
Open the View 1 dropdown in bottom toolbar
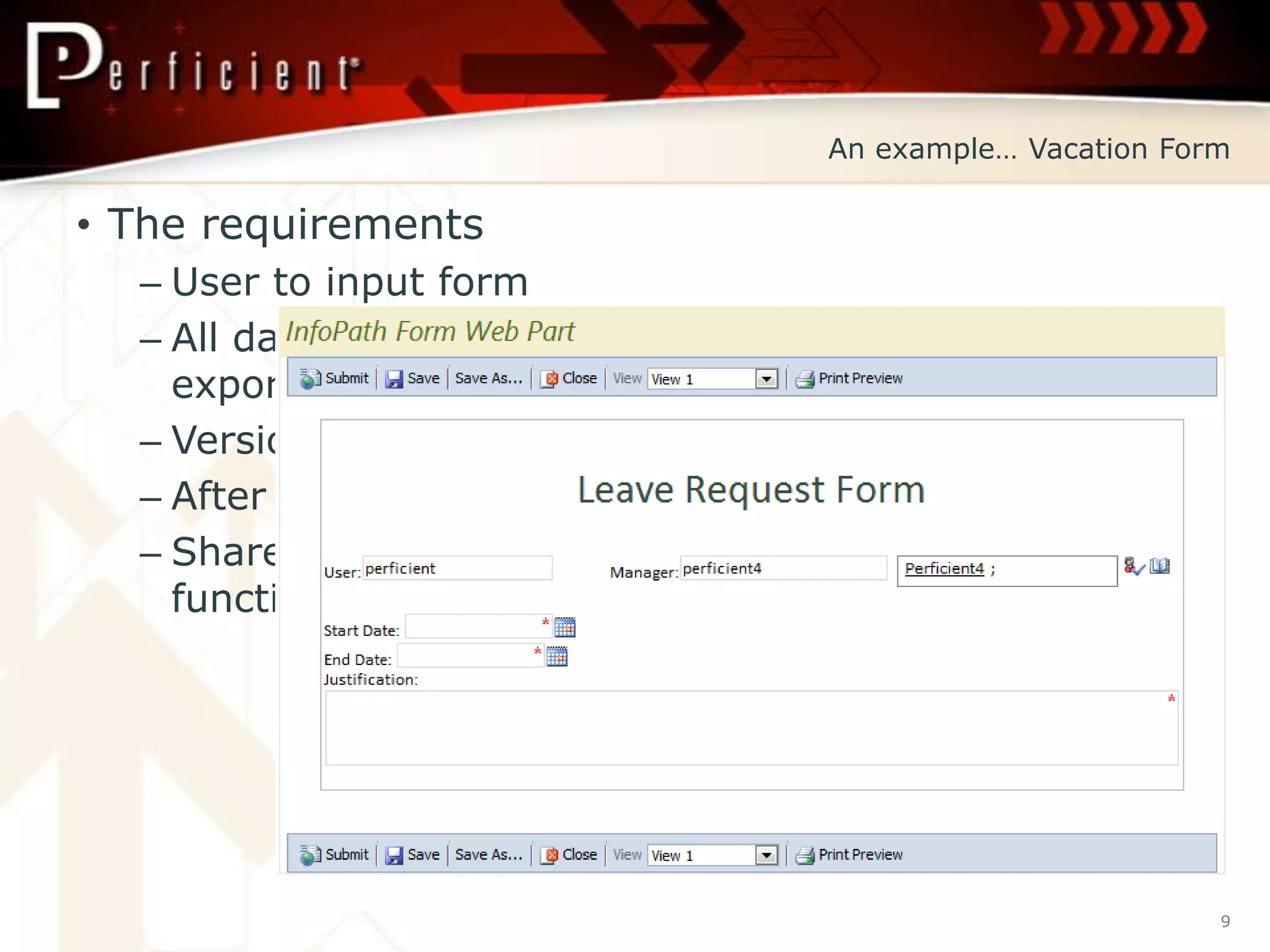click(766, 855)
